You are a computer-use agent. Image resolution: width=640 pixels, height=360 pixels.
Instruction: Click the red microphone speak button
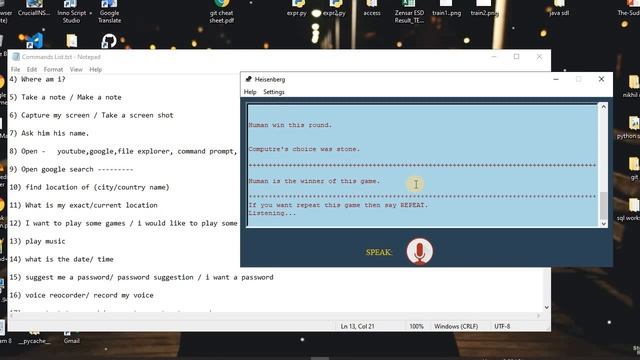click(420, 251)
